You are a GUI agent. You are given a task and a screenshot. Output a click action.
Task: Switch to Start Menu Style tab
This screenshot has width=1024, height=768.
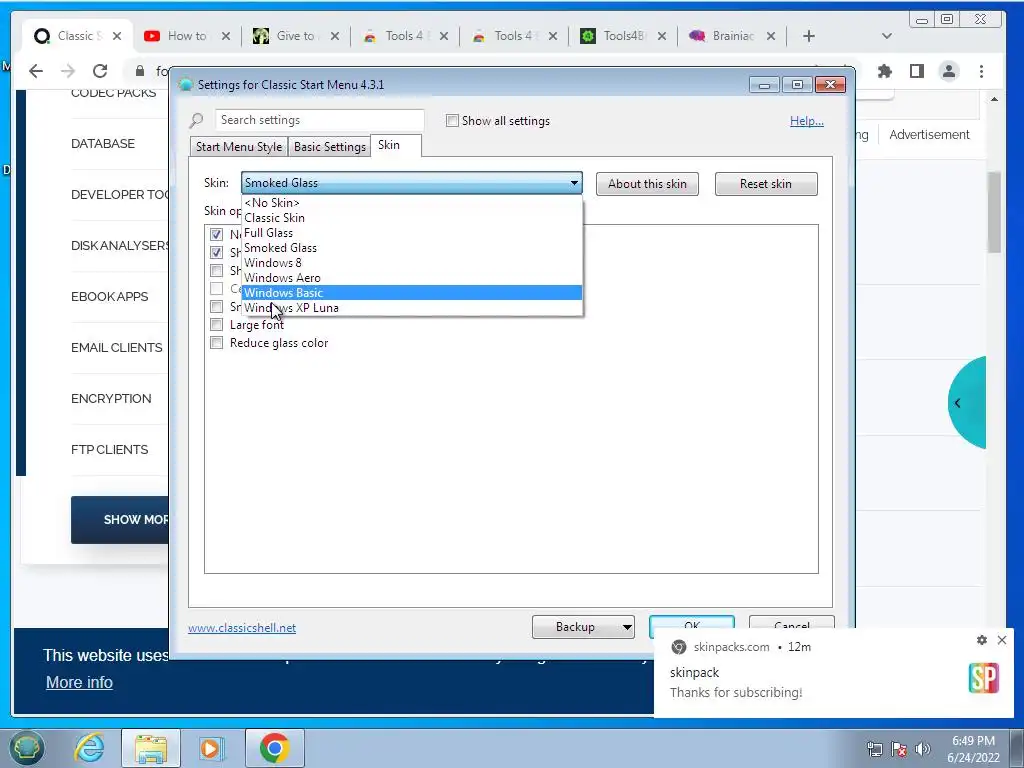click(239, 146)
